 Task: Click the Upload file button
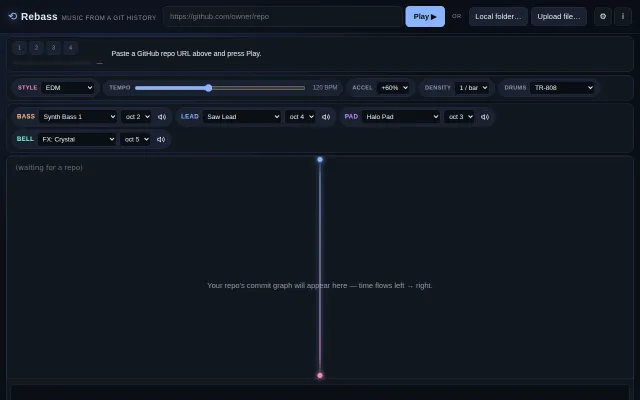point(559,17)
